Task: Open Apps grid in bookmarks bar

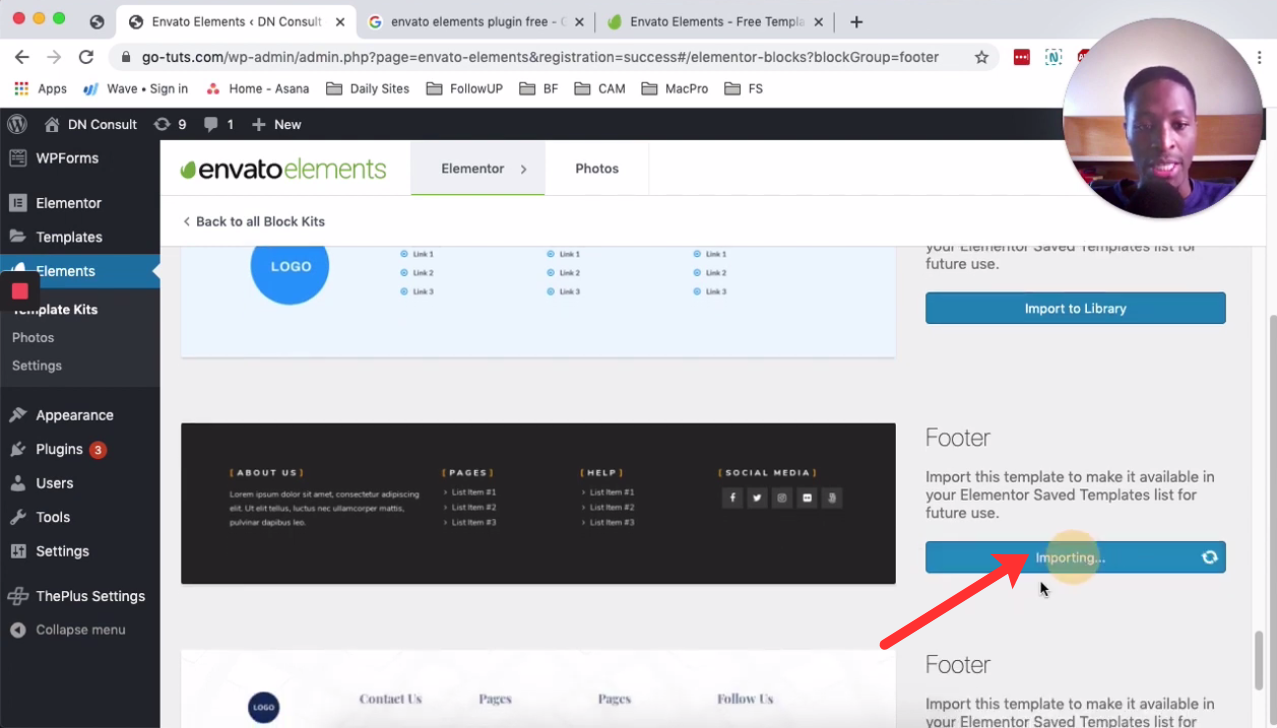Action: click(41, 88)
